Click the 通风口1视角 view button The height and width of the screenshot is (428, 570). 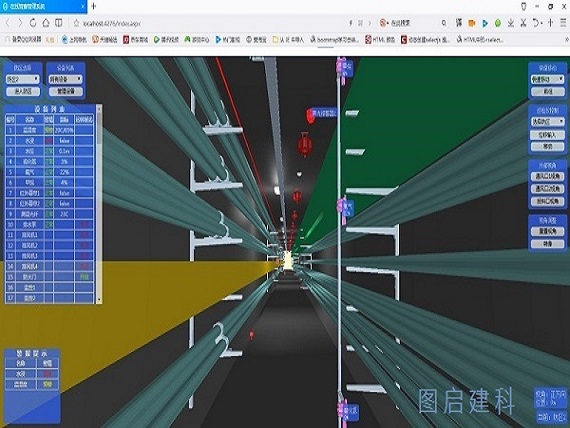click(x=547, y=176)
